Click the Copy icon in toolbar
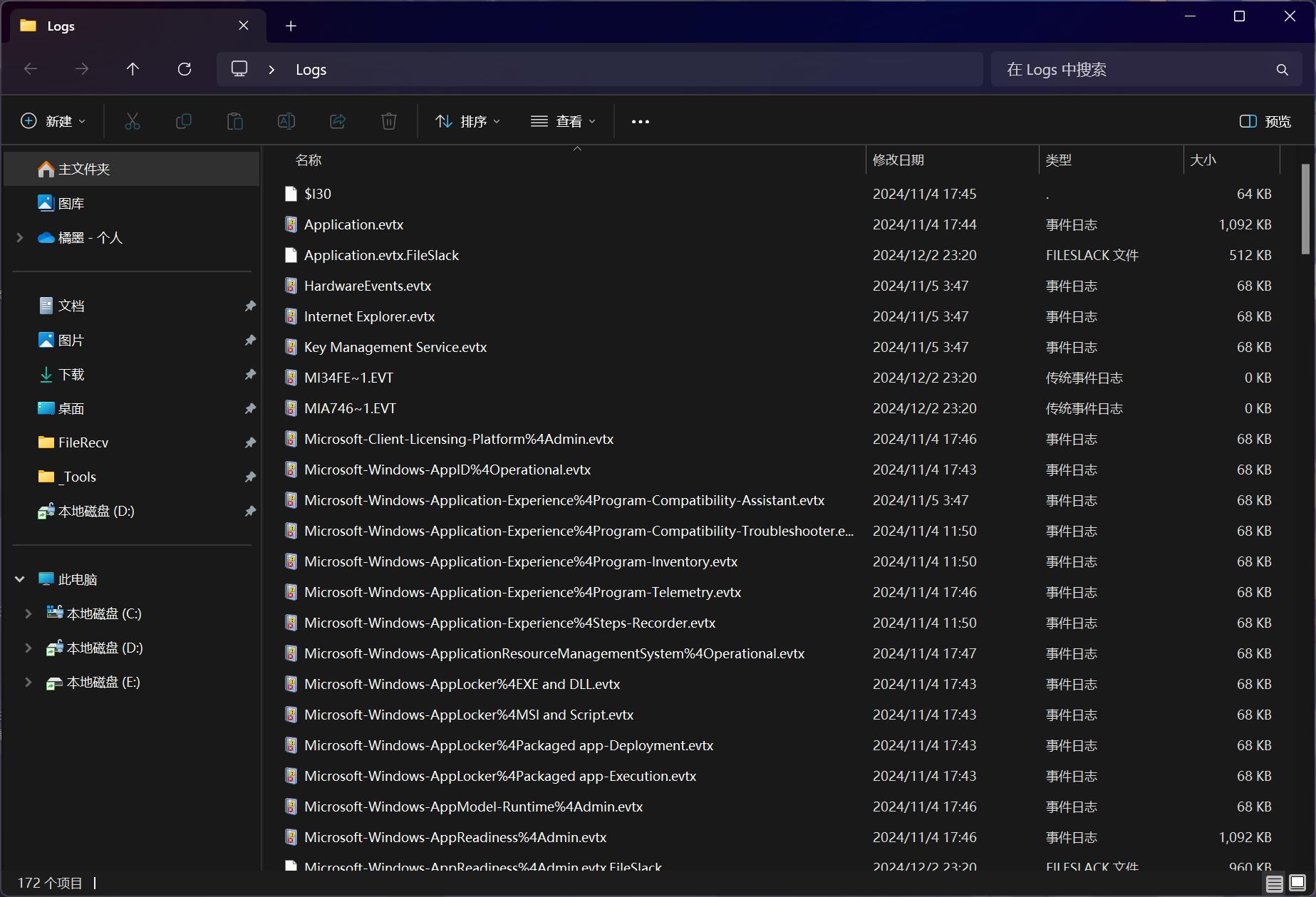The height and width of the screenshot is (897, 1316). (184, 121)
